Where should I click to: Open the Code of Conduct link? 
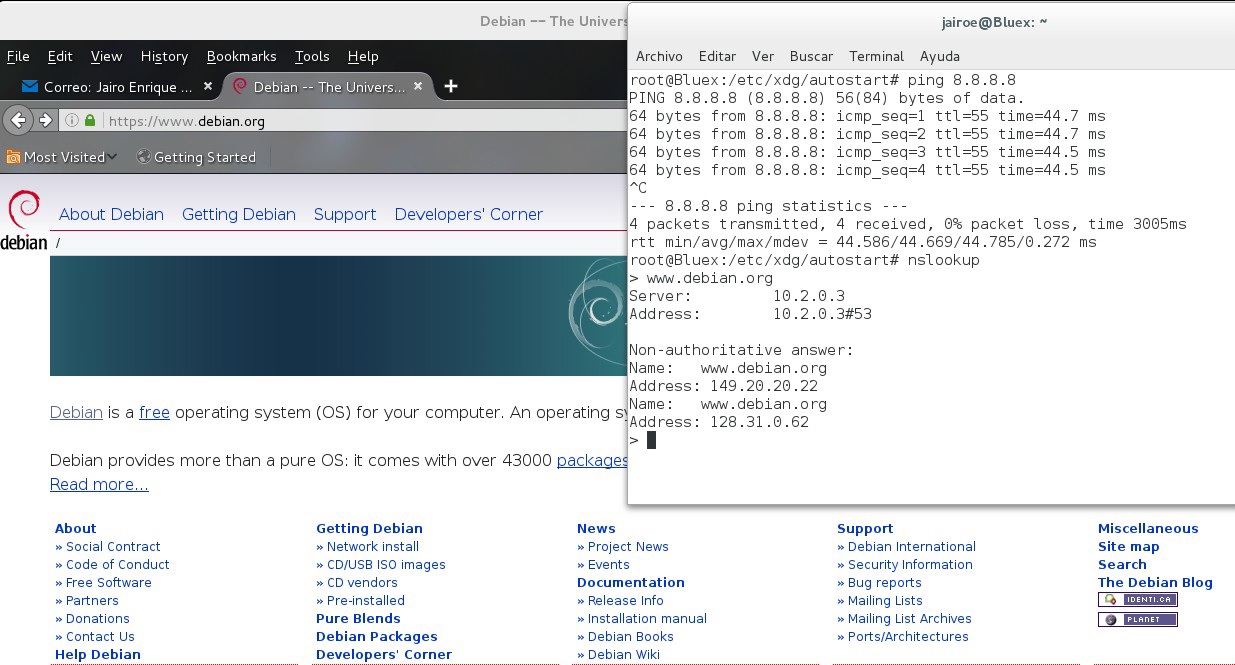coord(118,564)
